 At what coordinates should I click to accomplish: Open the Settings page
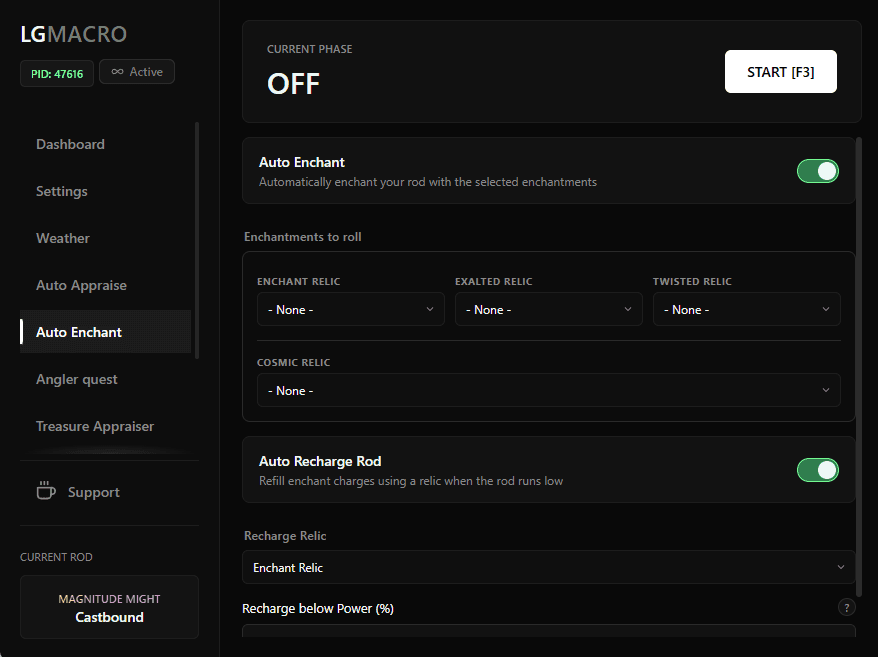[x=105, y=191]
